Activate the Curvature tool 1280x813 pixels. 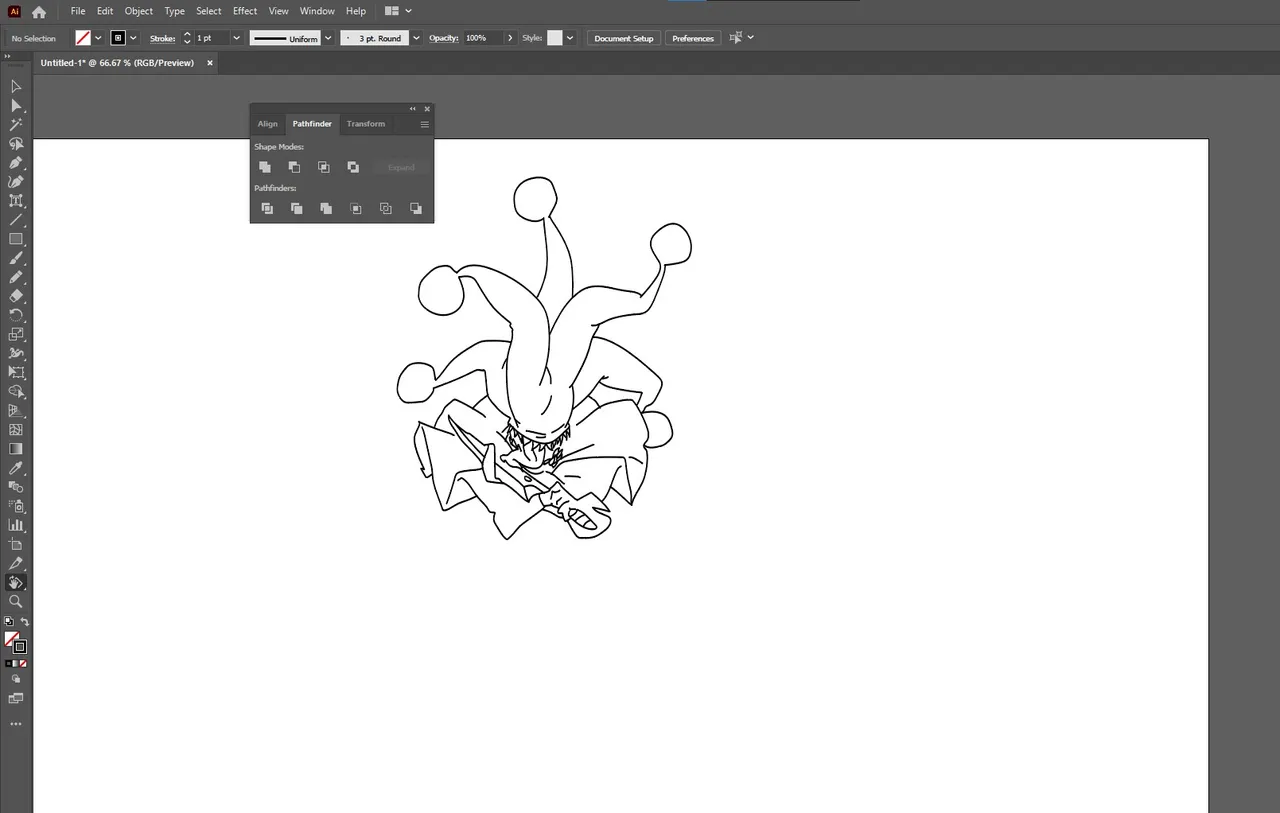tap(16, 181)
